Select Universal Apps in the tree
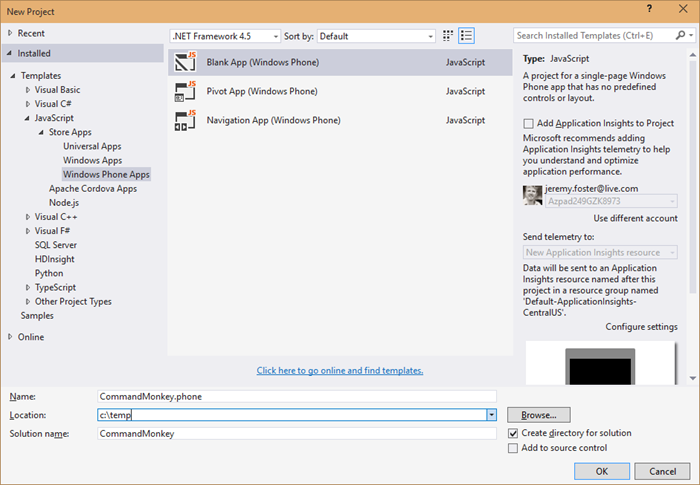The height and width of the screenshot is (485, 700). pos(91,146)
